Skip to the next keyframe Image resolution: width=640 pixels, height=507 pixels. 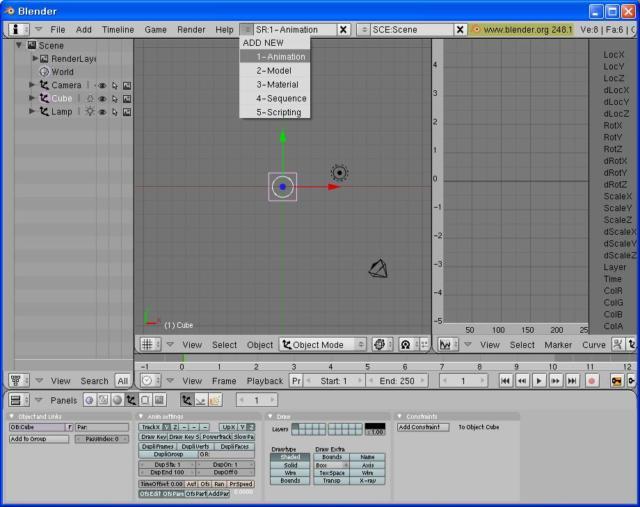pyautogui.click(x=556, y=381)
